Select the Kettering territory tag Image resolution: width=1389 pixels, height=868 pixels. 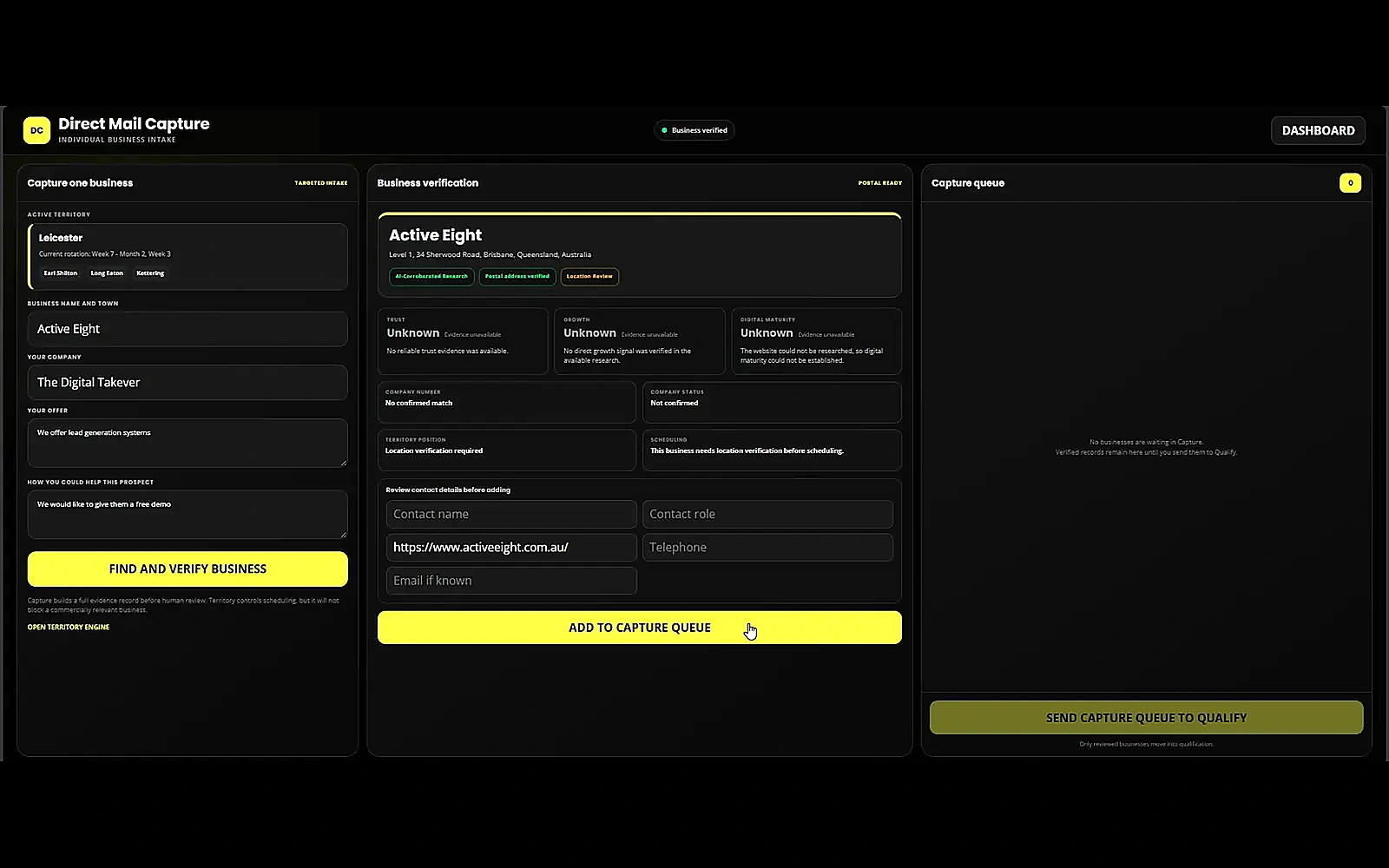[x=150, y=273]
